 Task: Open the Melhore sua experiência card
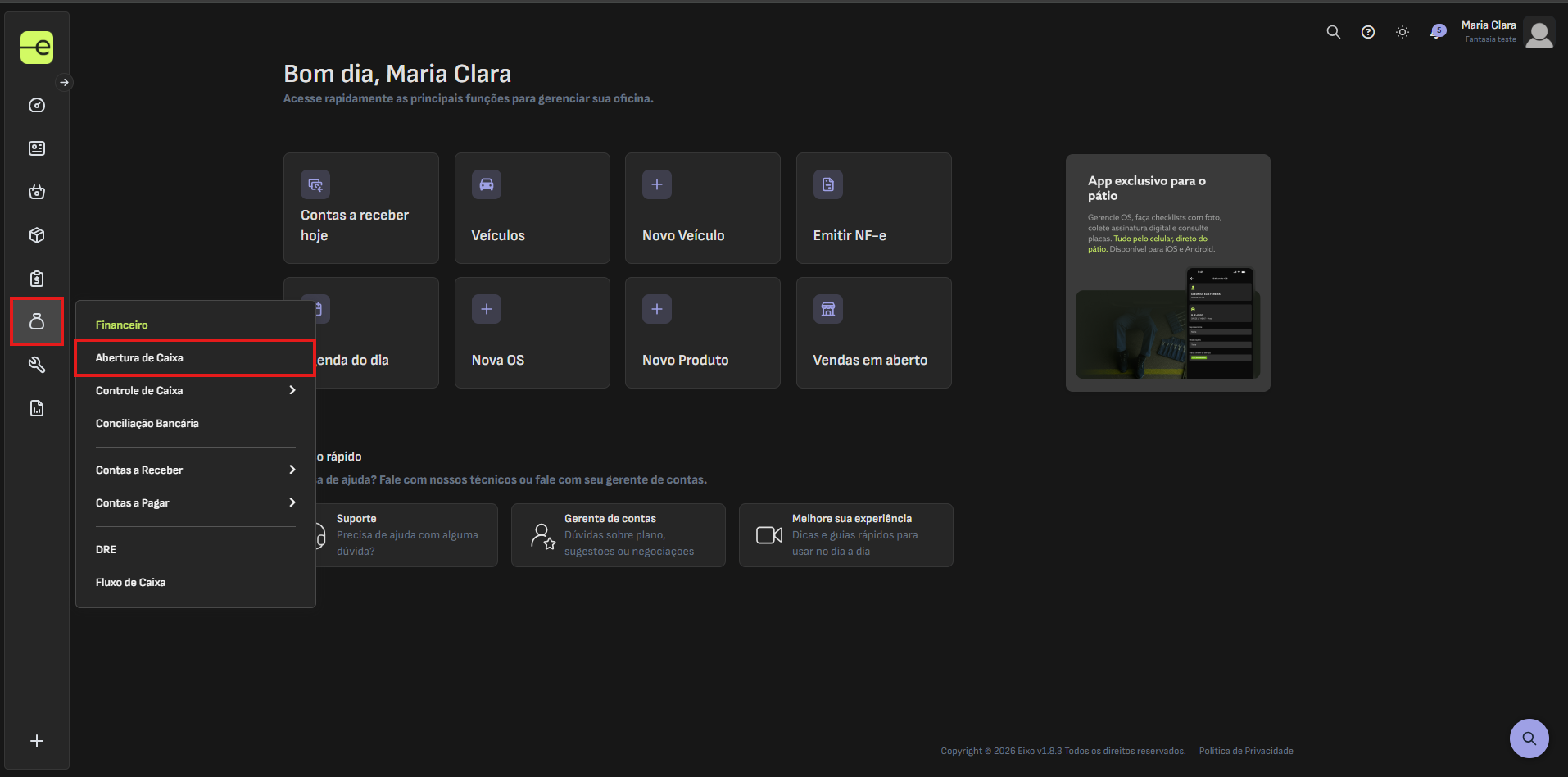pos(846,535)
